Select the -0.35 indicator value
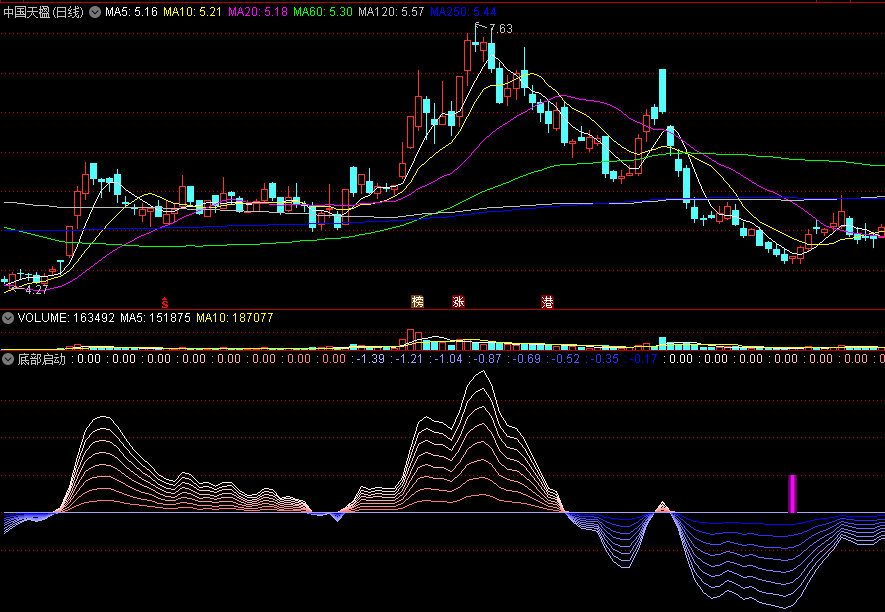This screenshot has width=885, height=612. (x=604, y=359)
